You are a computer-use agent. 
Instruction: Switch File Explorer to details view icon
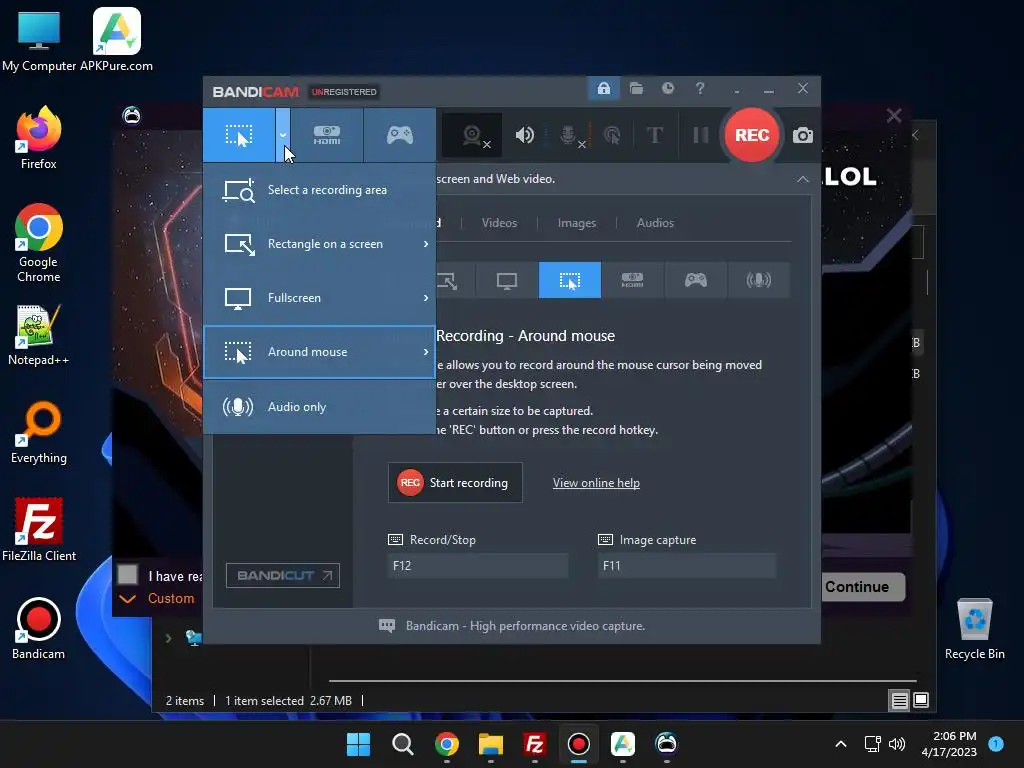coord(899,701)
